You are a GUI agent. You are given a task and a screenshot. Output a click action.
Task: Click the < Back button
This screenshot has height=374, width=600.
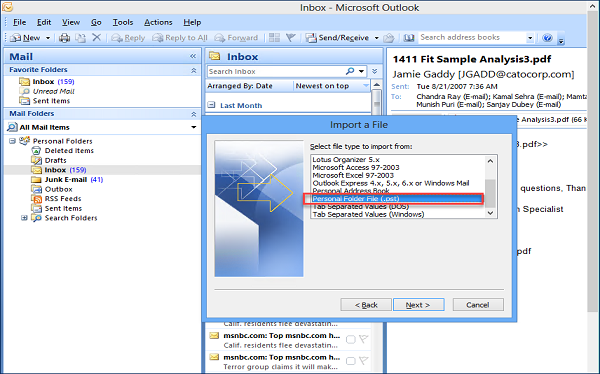coord(366,305)
